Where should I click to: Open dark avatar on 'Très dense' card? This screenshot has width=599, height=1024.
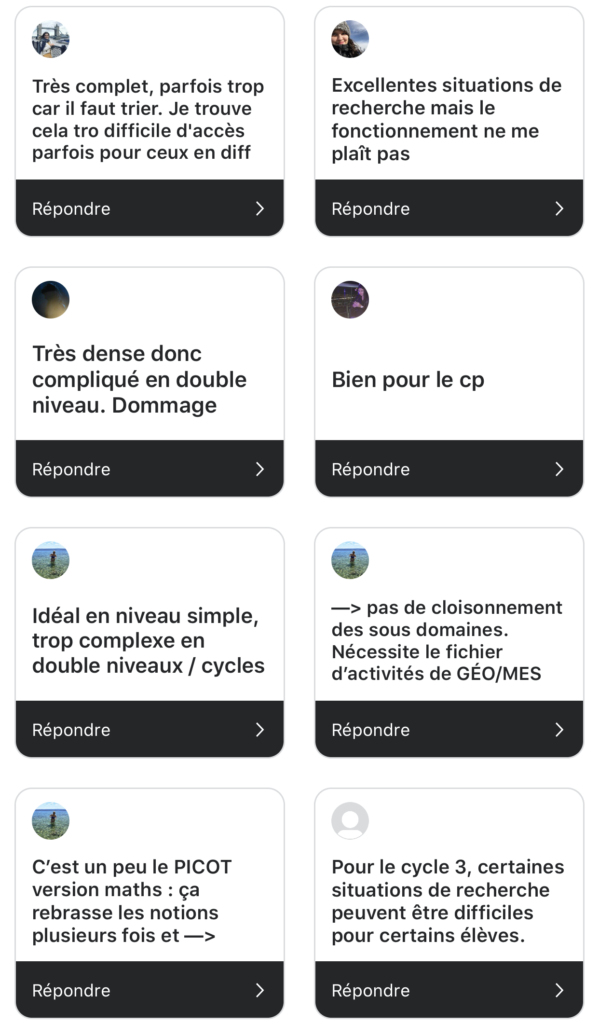(x=50, y=300)
